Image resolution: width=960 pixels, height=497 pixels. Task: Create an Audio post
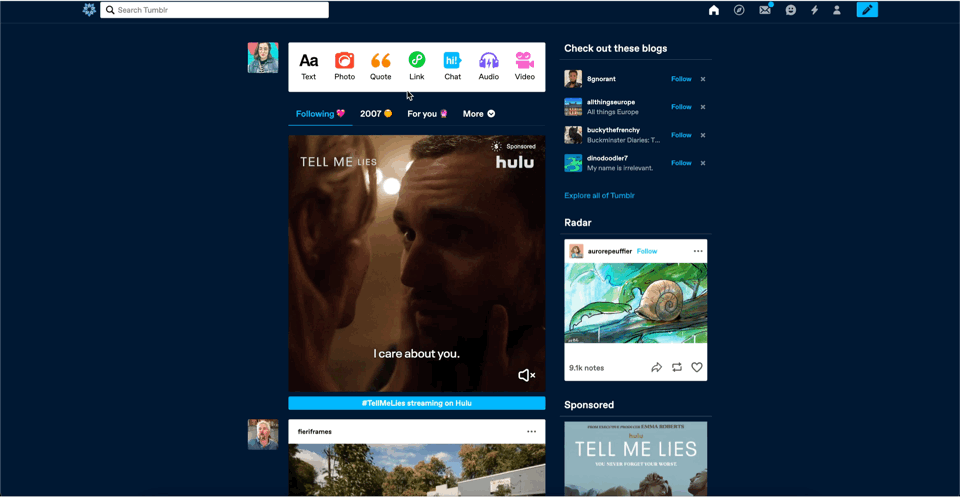click(489, 67)
